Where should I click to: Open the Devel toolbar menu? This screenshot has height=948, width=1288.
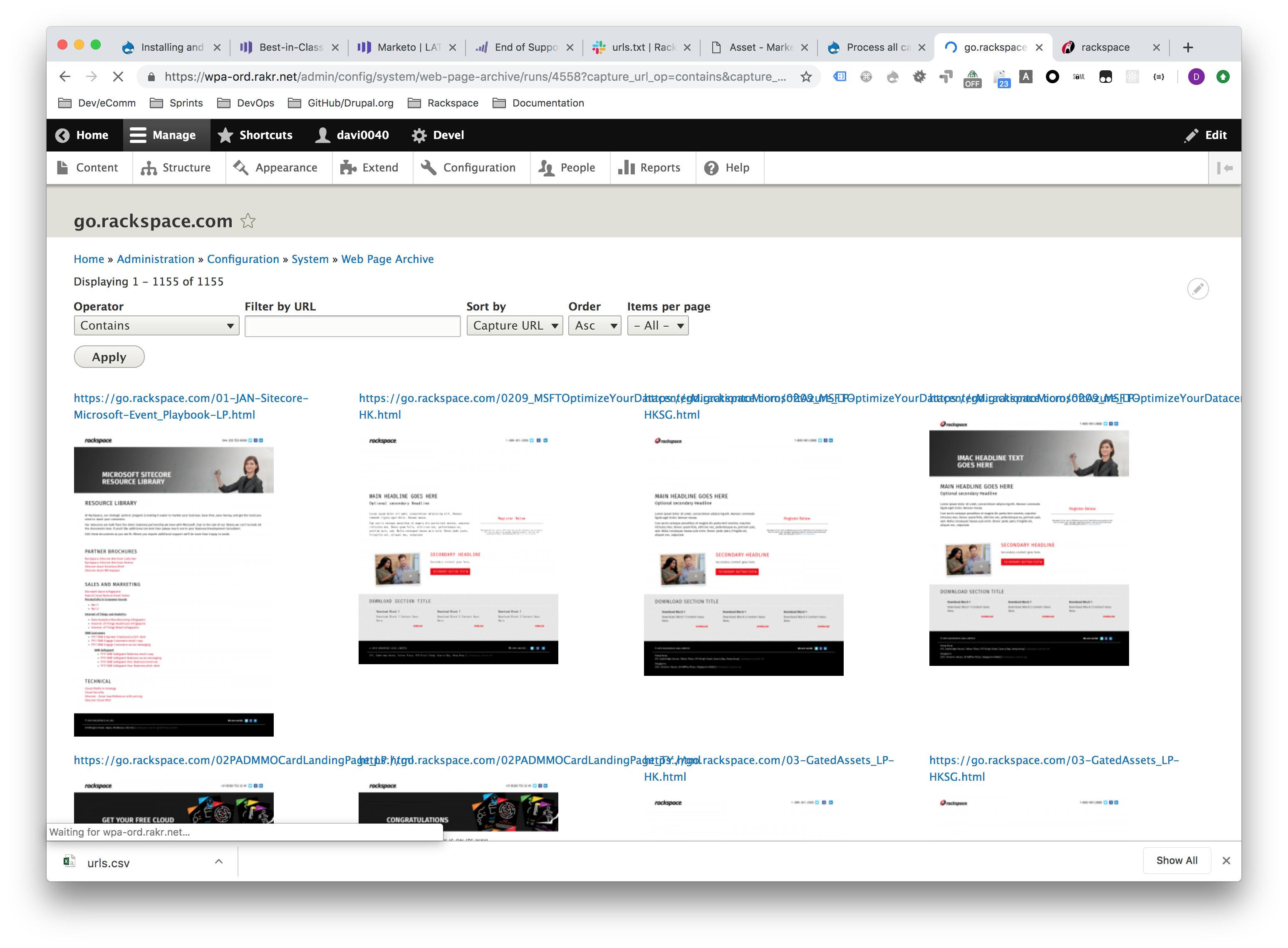tap(438, 135)
